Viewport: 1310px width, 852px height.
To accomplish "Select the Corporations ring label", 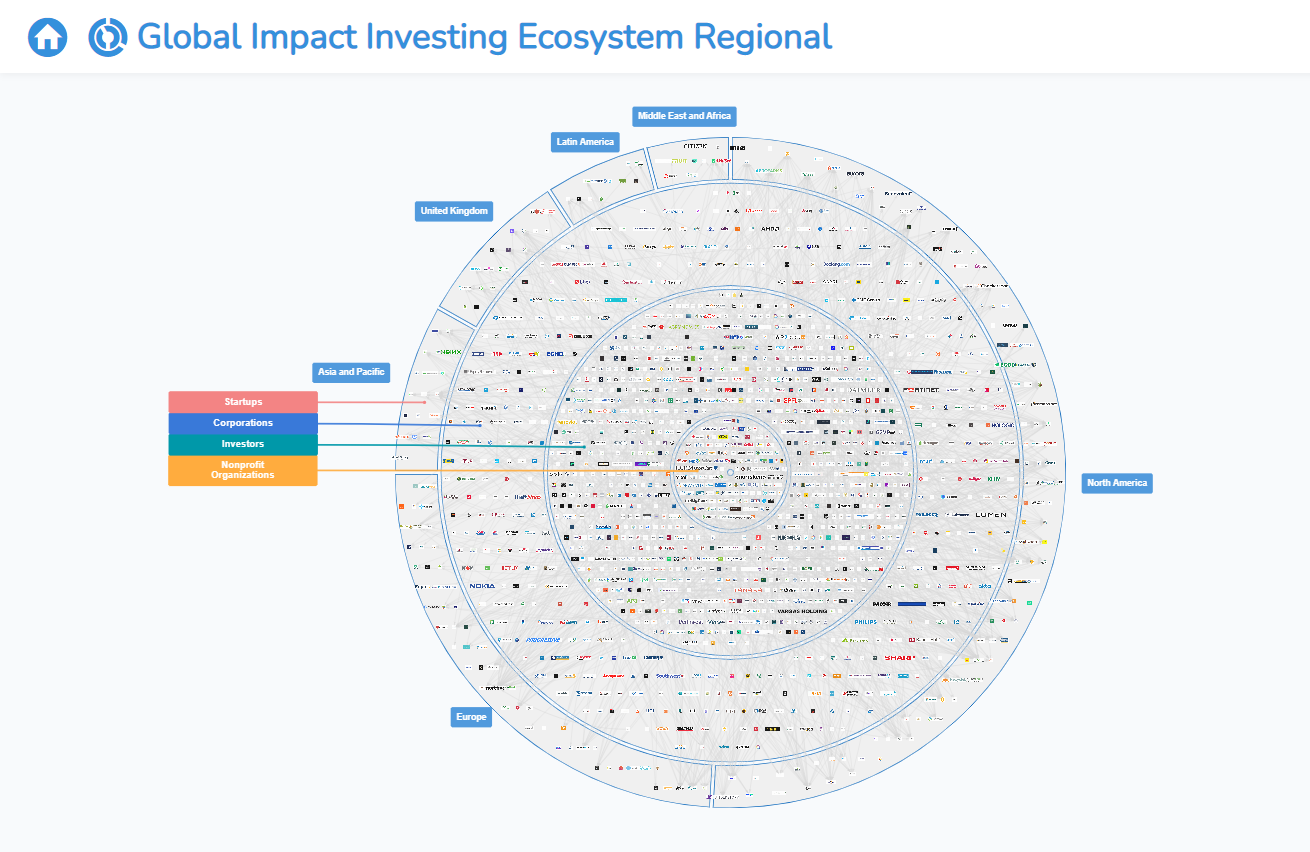I will coord(243,423).
